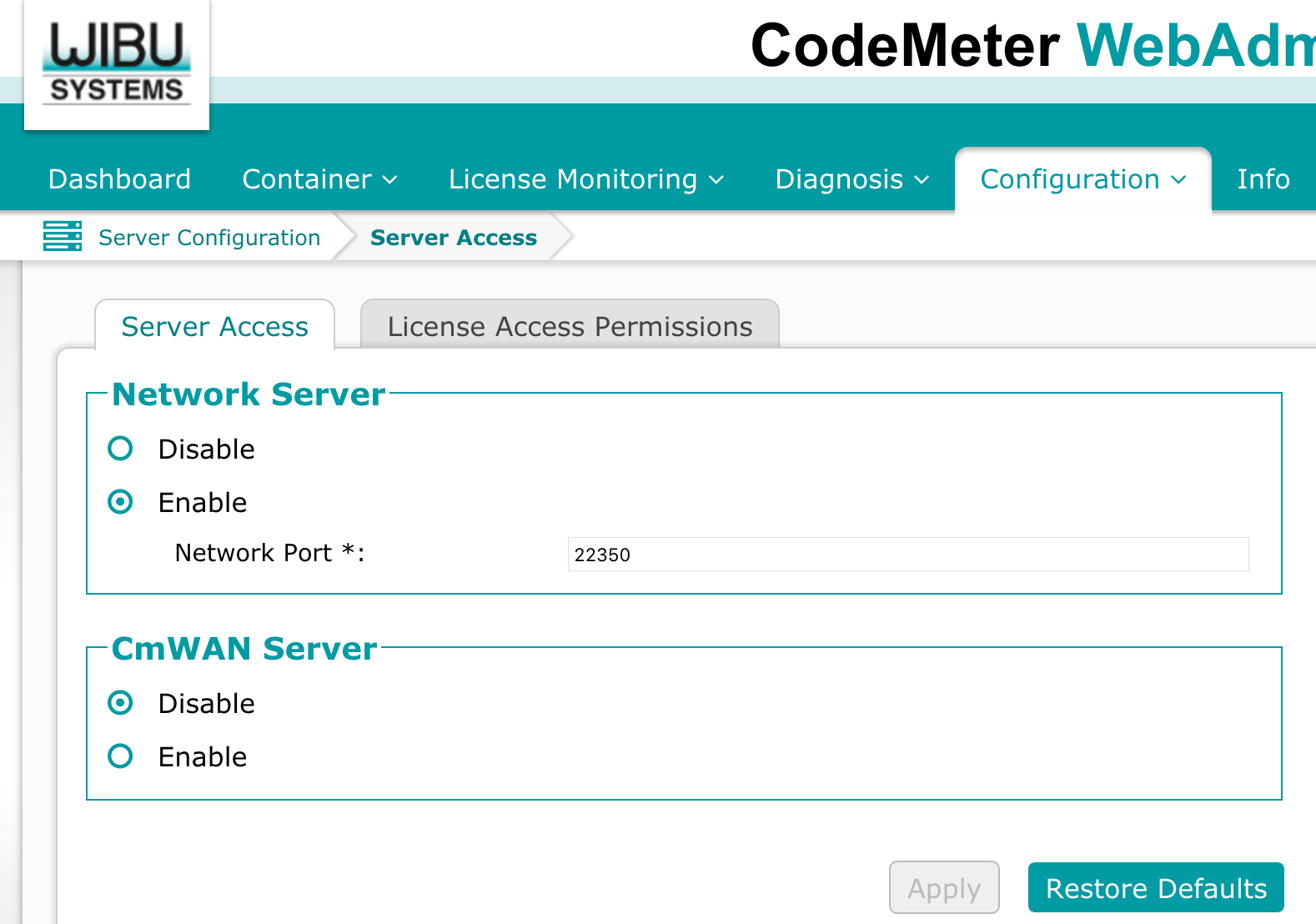Select Disable under Network Server

coord(121,449)
